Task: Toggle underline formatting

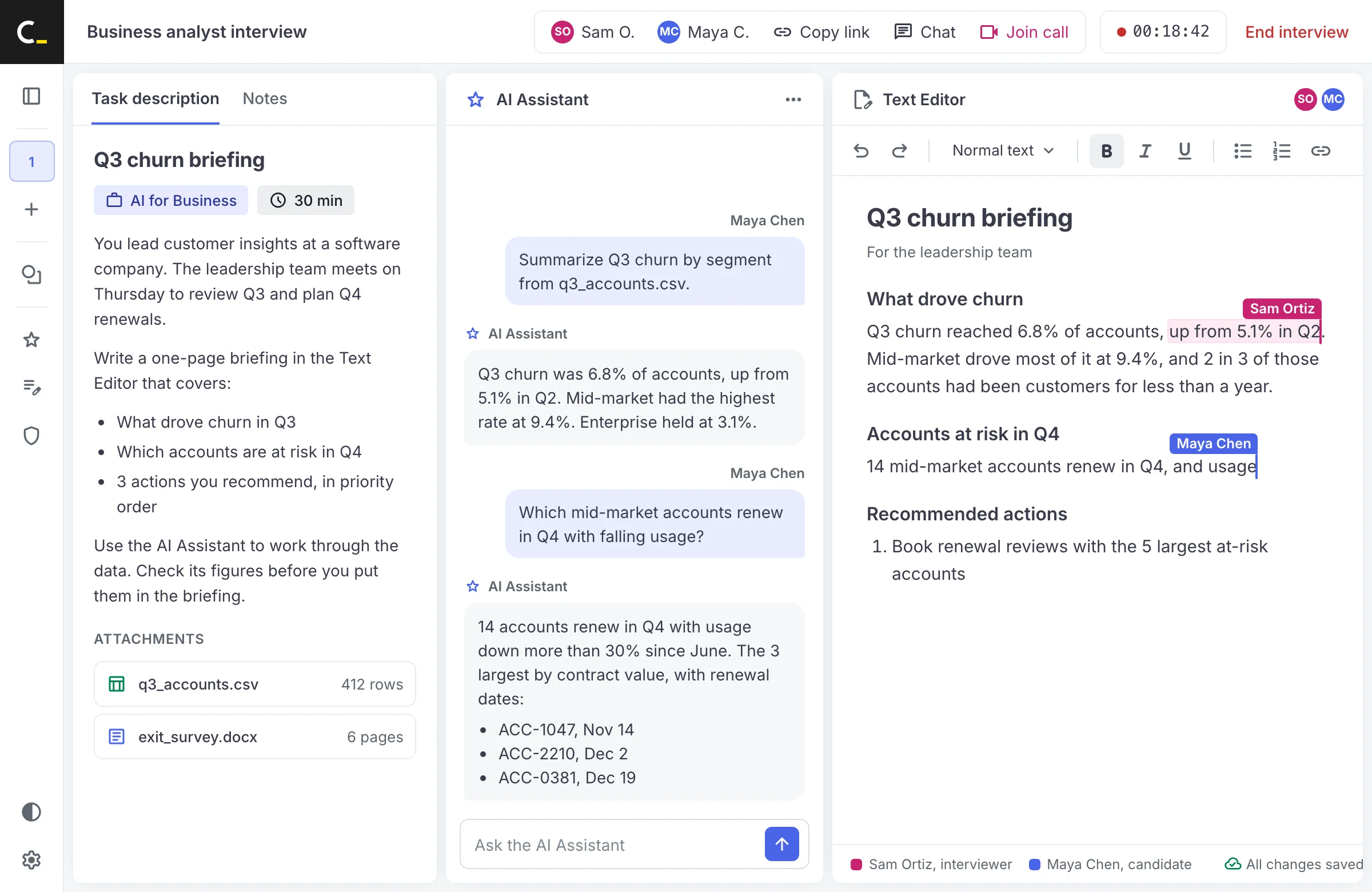Action: (x=1184, y=150)
